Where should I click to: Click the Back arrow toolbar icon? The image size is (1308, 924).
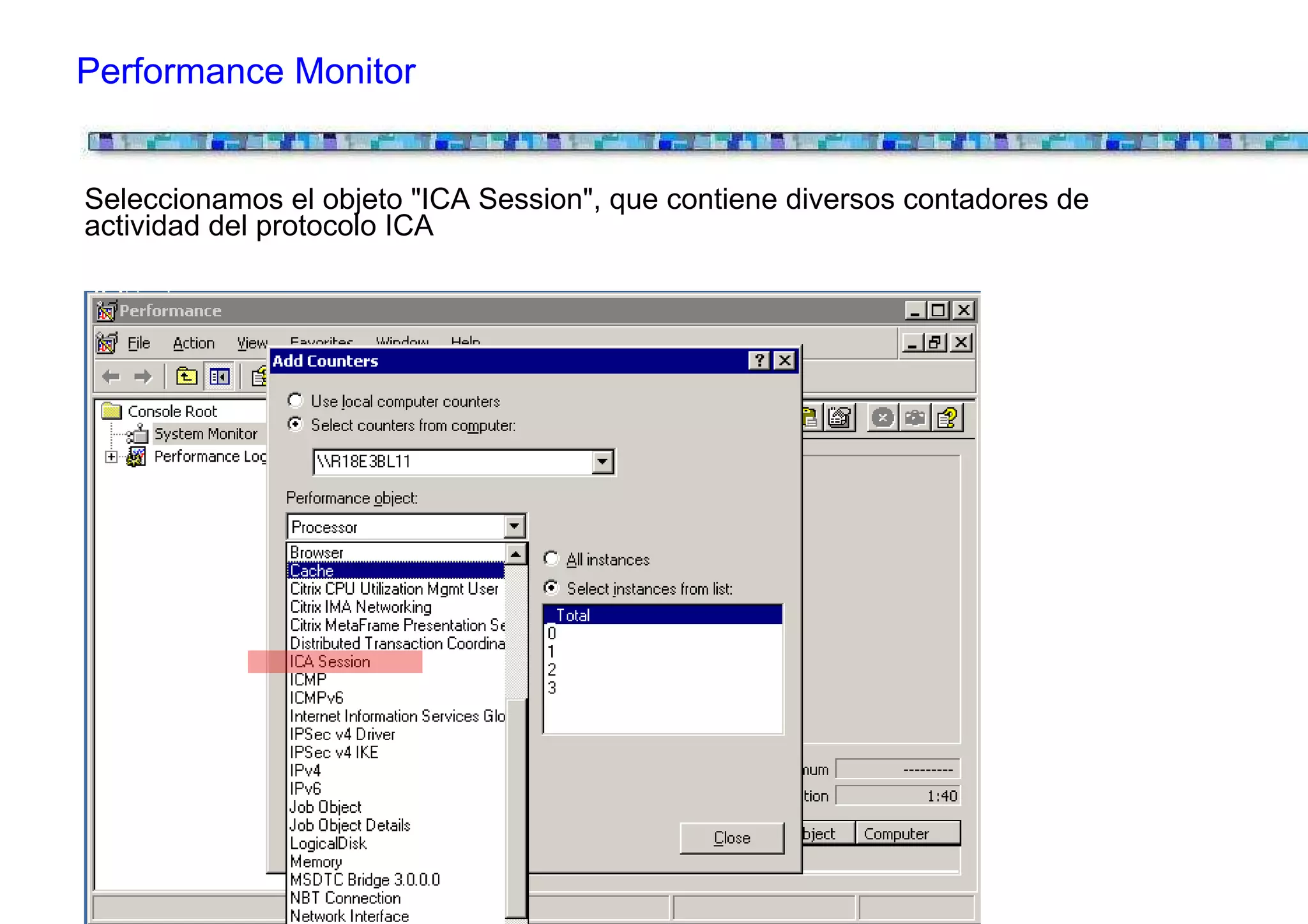(x=111, y=377)
